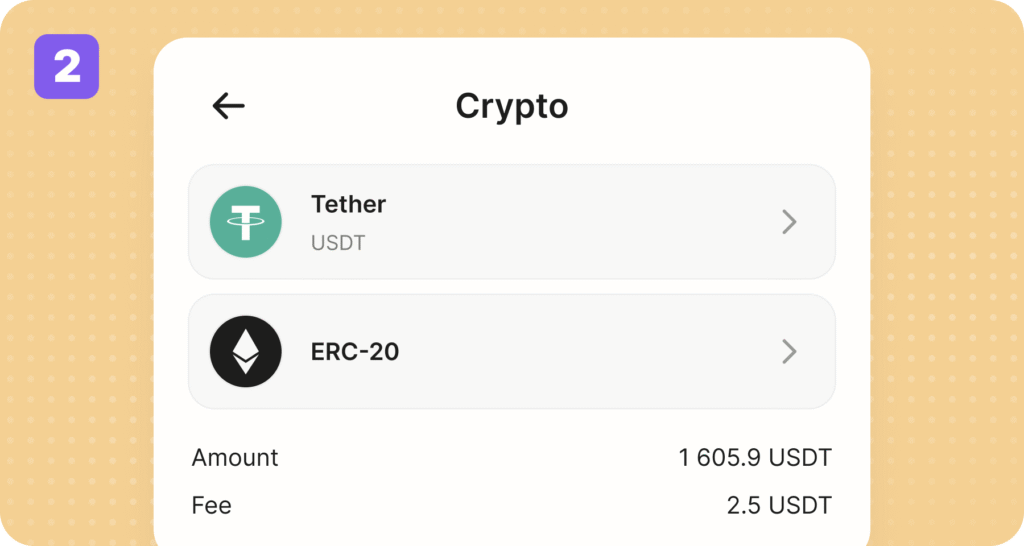The image size is (1024, 546).
Task: Click the 1 605.9 USDT amount value
Action: (x=755, y=458)
